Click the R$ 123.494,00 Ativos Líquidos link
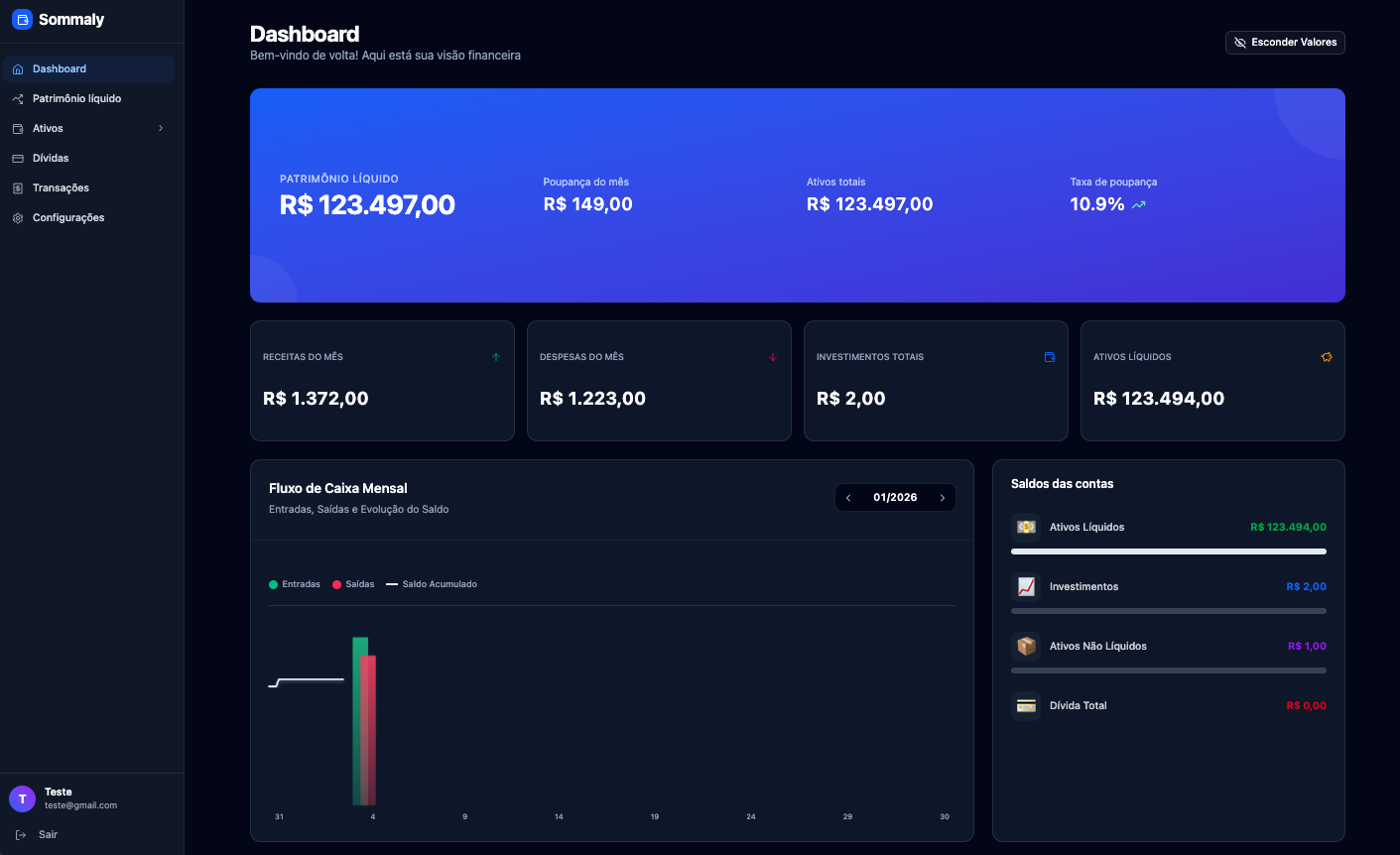Viewport: 1400px width, 855px height. pos(1288,527)
